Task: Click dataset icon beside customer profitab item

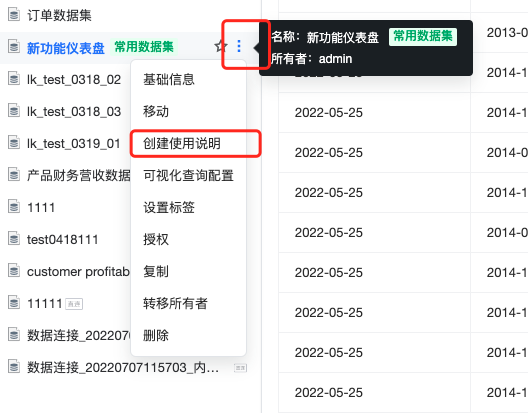Action: (x=14, y=271)
